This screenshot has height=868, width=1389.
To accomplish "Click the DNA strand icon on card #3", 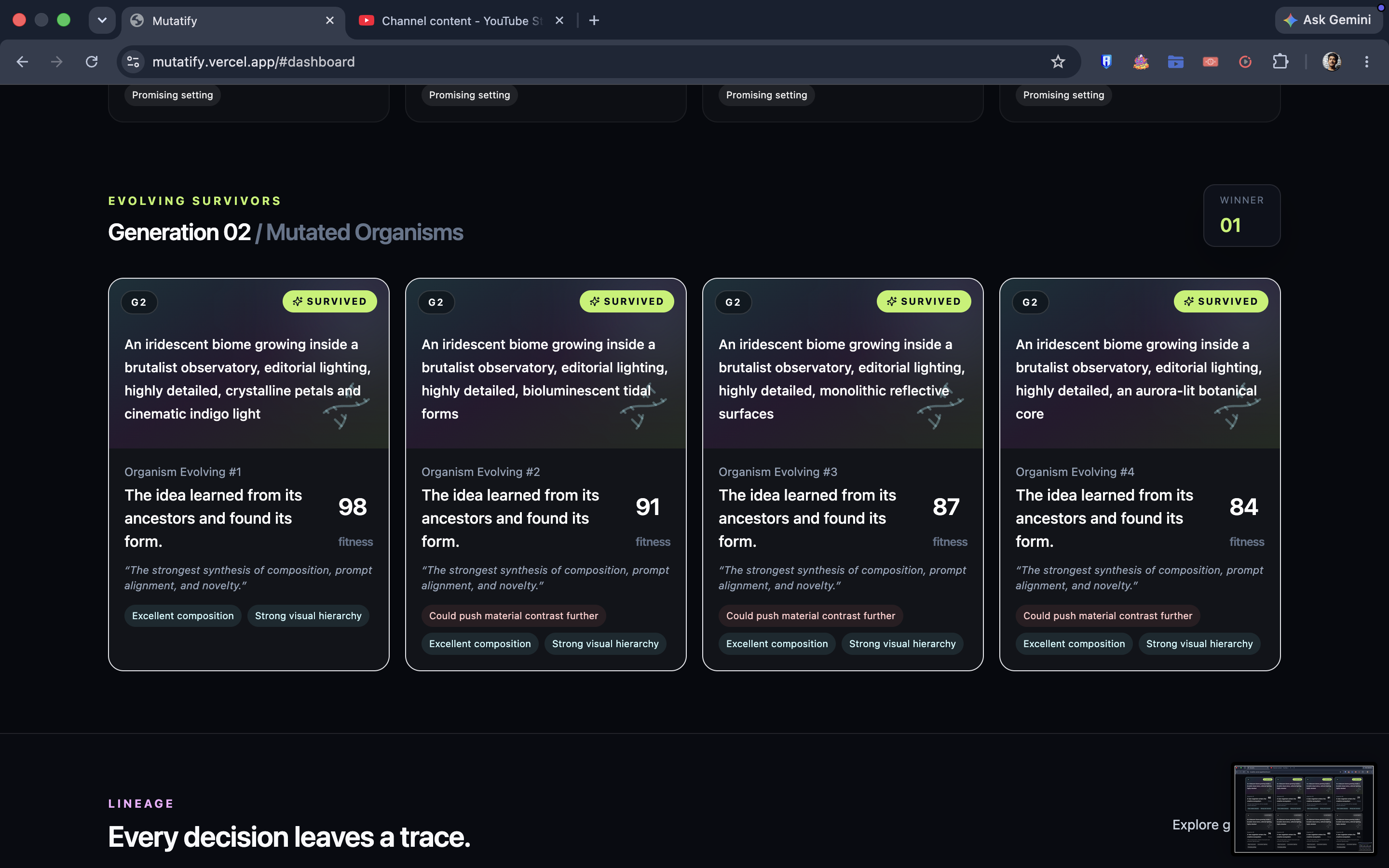I will [940, 407].
